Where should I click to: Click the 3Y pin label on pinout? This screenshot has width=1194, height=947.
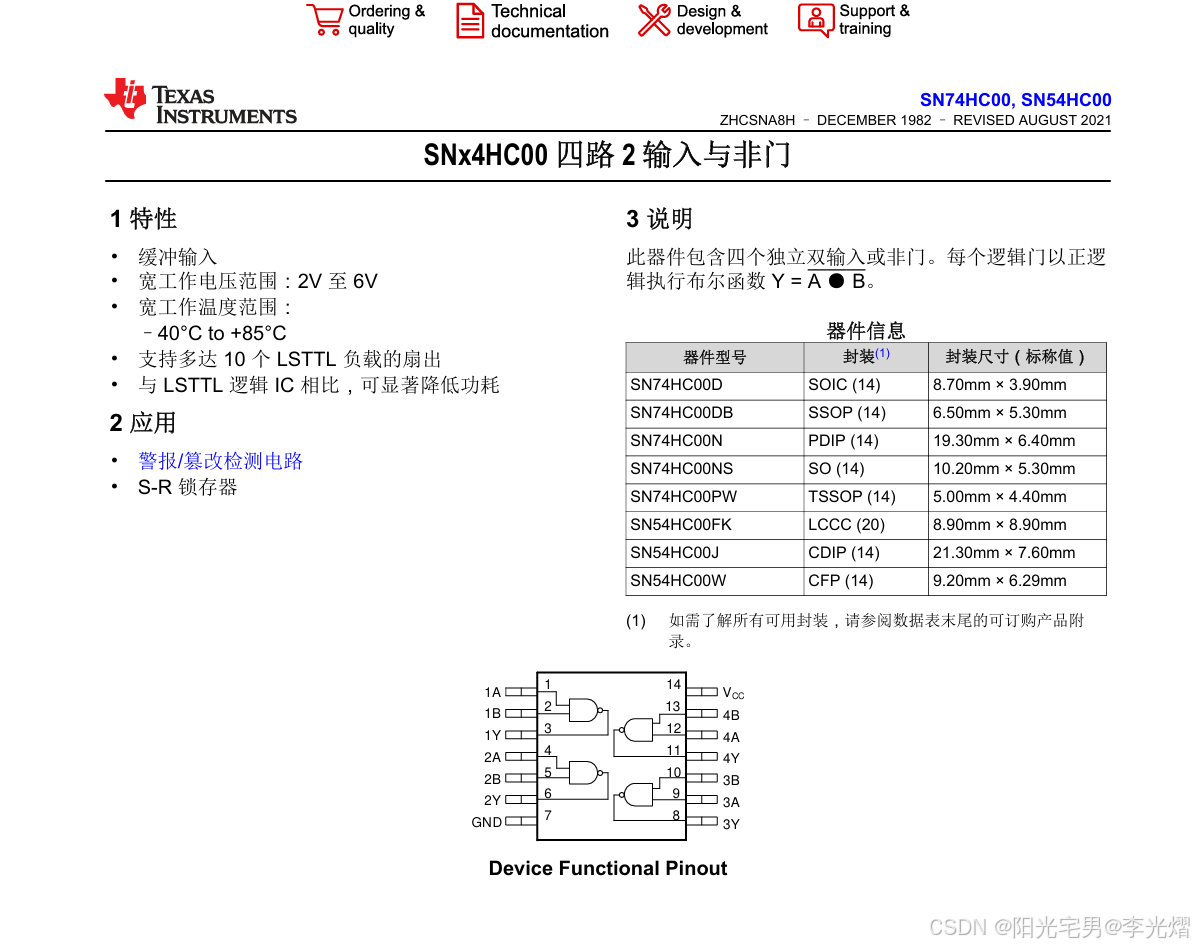(731, 824)
